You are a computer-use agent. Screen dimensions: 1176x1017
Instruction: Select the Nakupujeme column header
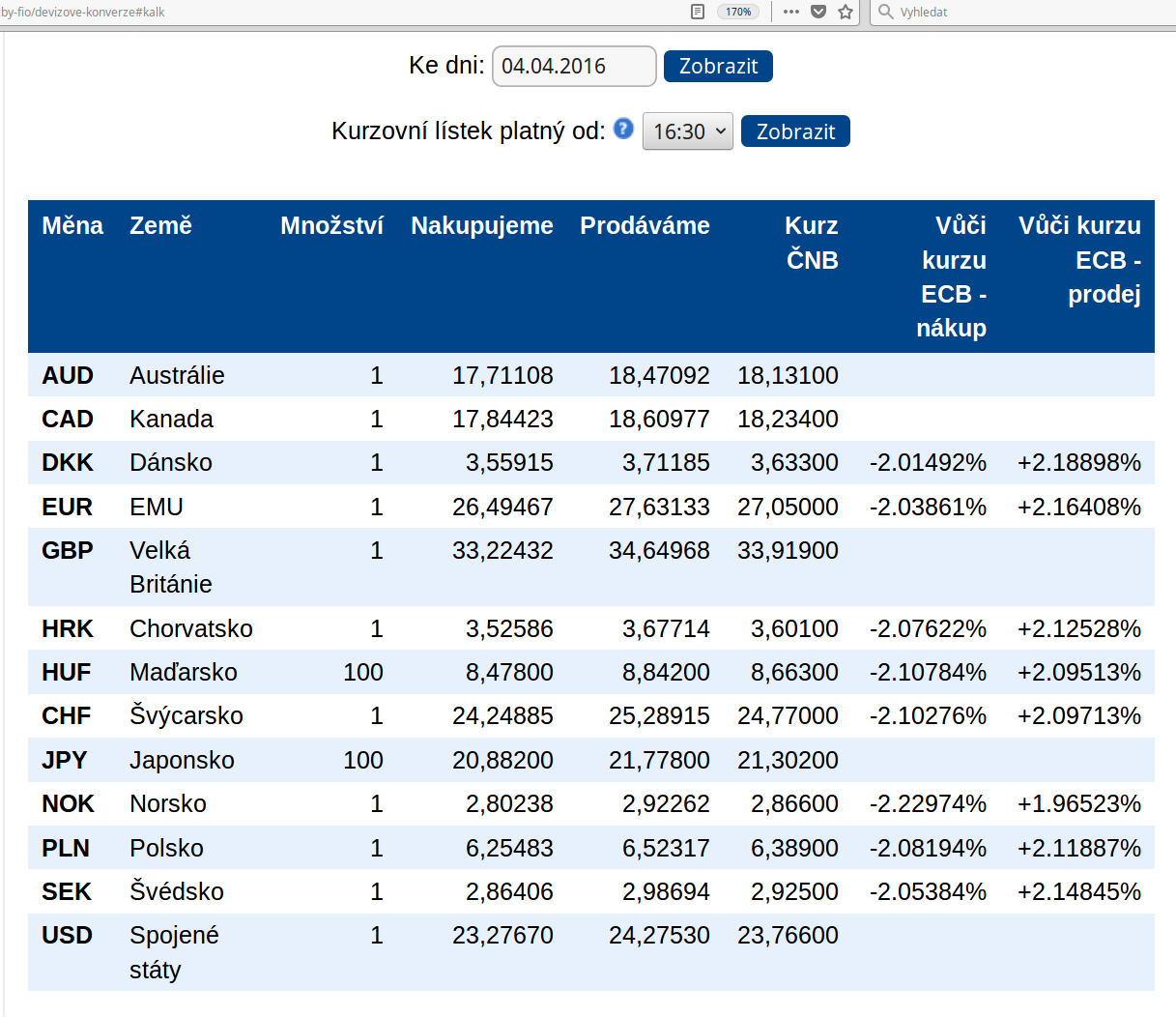[x=482, y=225]
